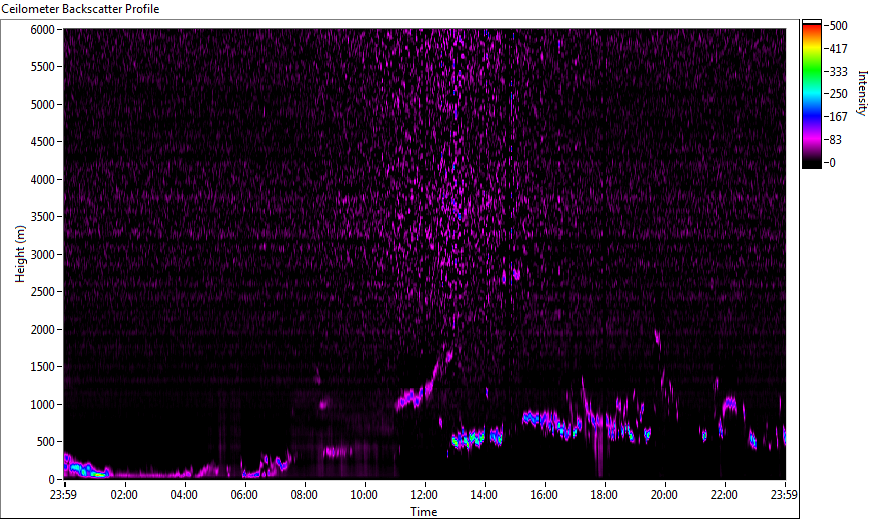Click the 4000 height axis value
The height and width of the screenshot is (519, 872).
coord(43,180)
